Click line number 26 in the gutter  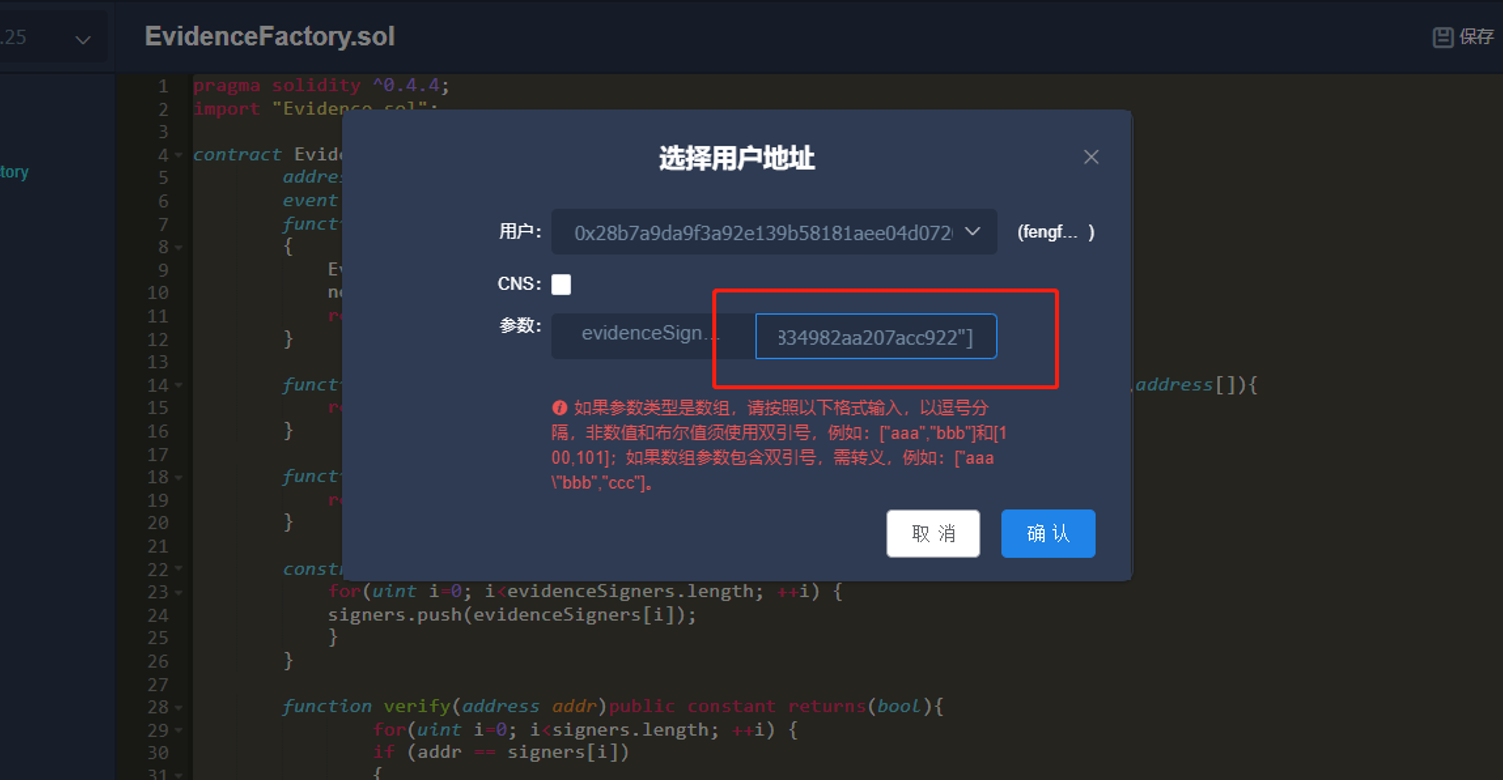click(x=157, y=661)
